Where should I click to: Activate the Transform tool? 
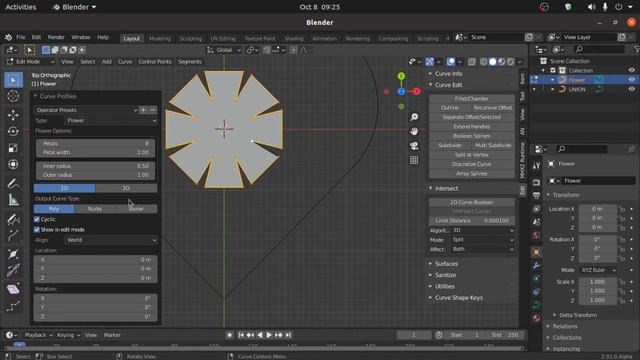pyautogui.click(x=13, y=164)
